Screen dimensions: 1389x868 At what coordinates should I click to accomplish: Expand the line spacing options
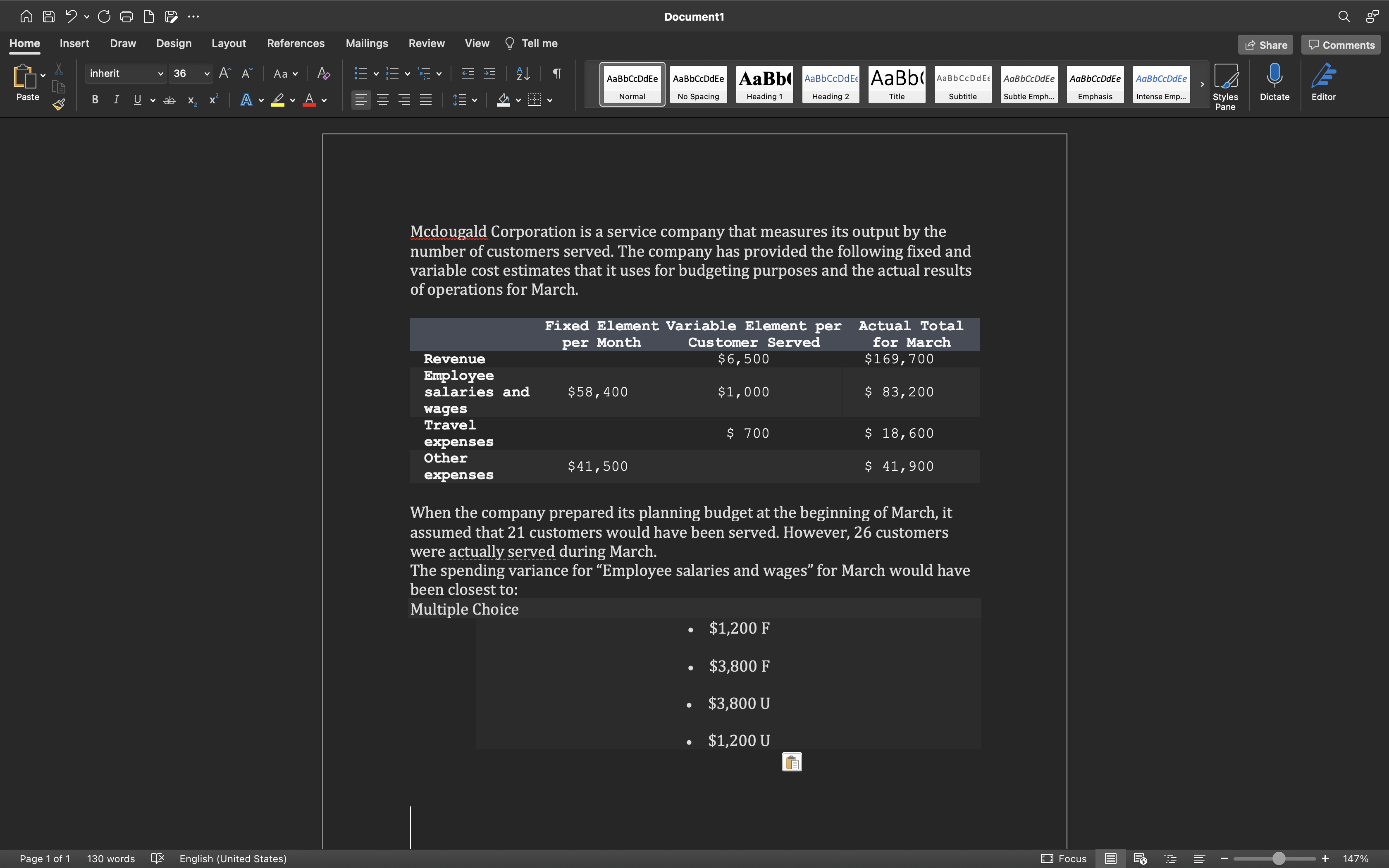(x=474, y=100)
